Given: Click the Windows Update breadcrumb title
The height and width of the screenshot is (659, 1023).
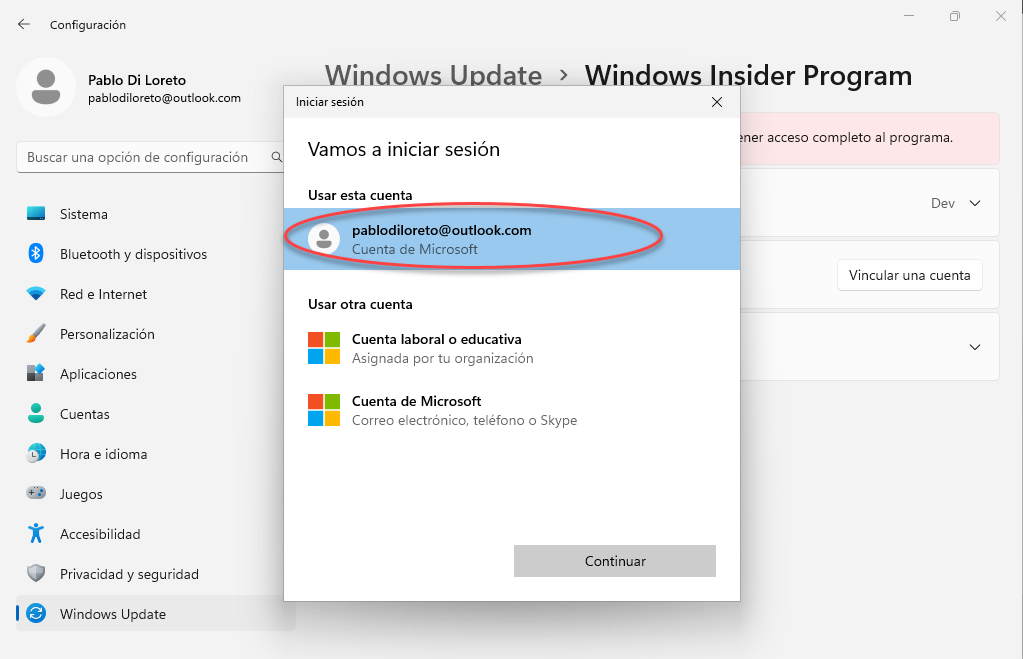Looking at the screenshot, I should click(433, 76).
